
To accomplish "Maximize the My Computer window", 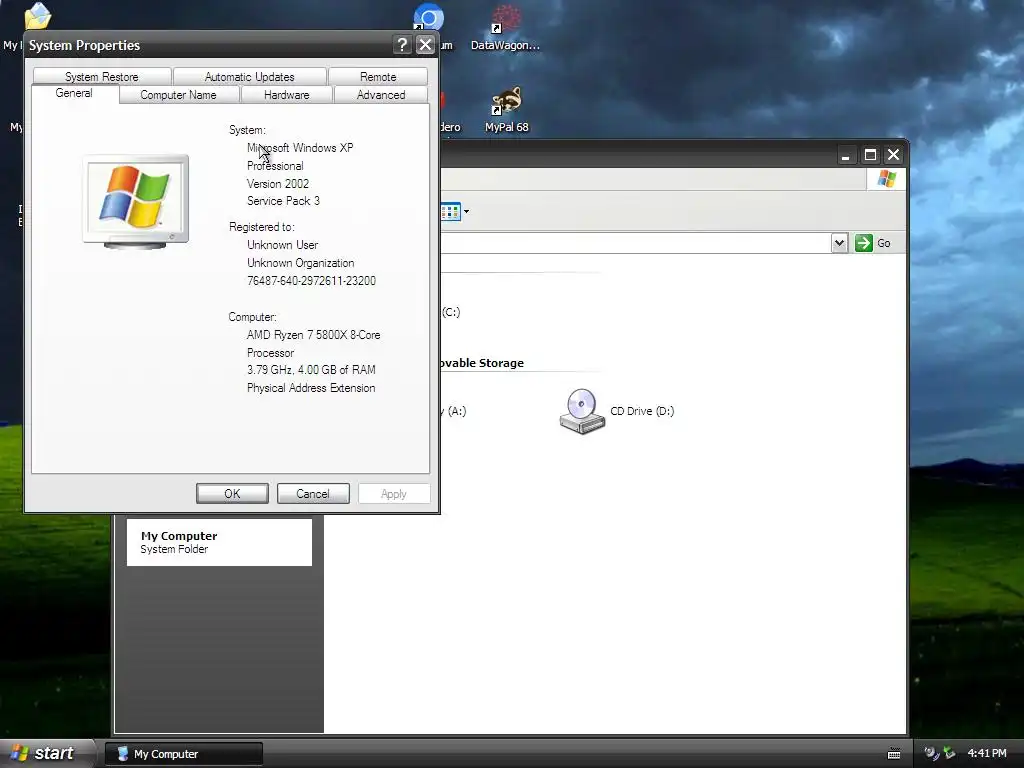I will click(x=870, y=155).
